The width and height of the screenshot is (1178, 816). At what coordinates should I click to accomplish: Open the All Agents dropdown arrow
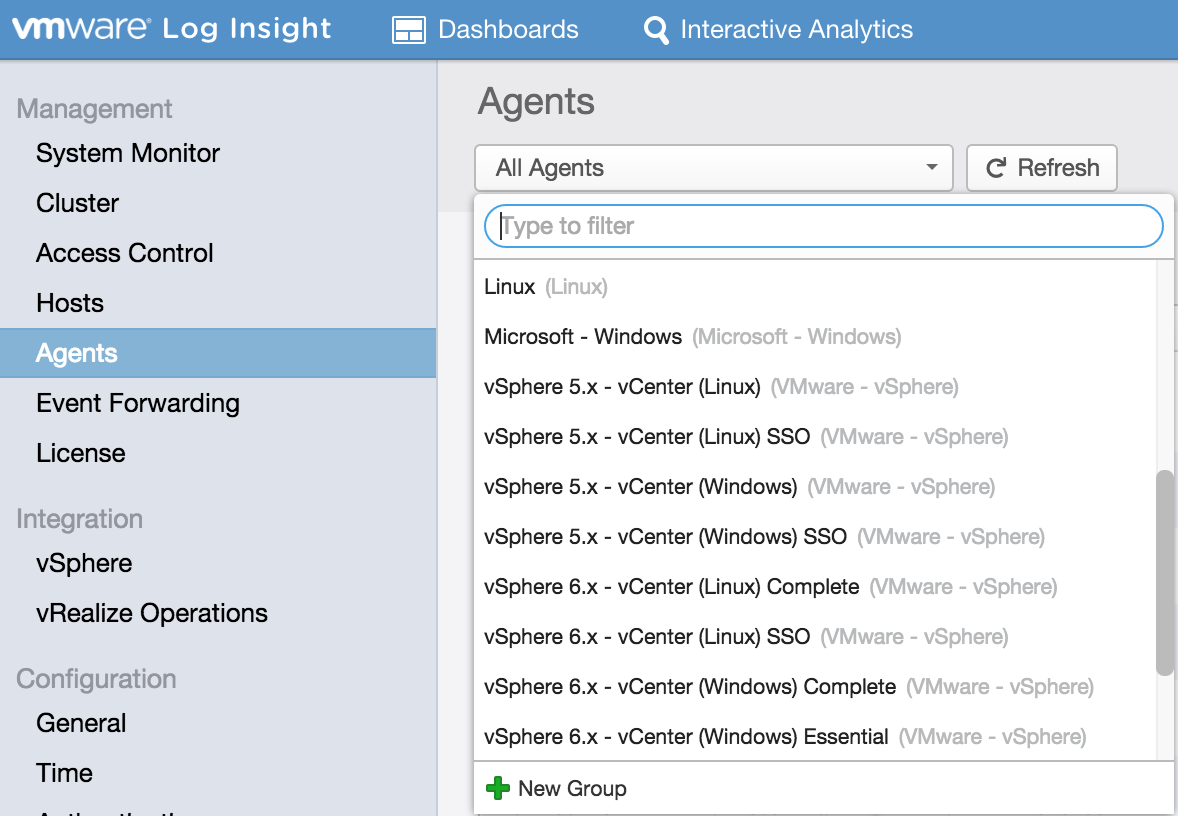tap(932, 168)
